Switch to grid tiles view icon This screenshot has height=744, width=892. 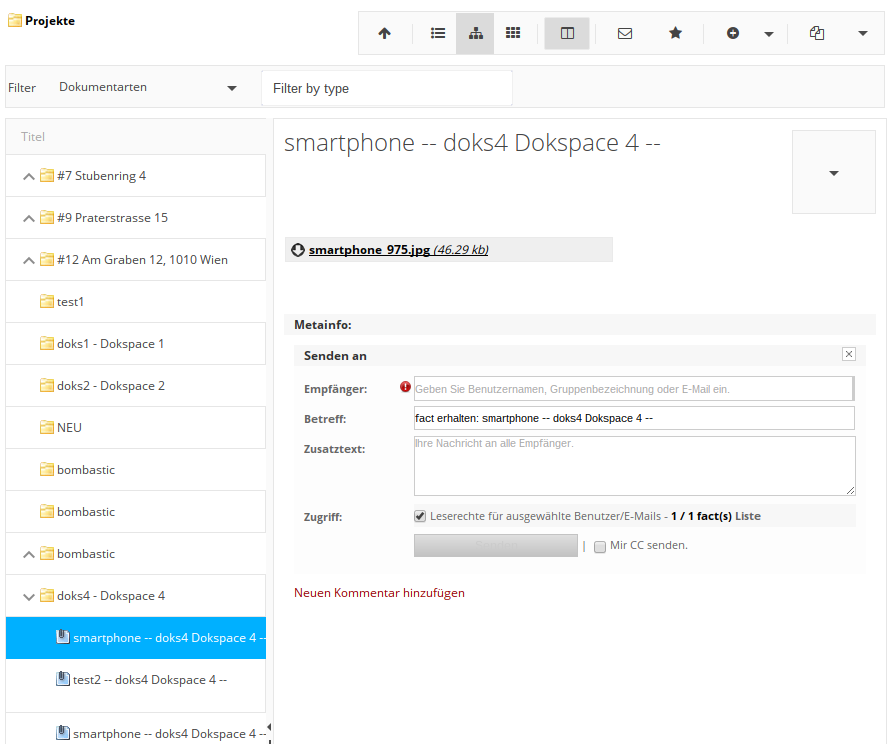click(513, 33)
